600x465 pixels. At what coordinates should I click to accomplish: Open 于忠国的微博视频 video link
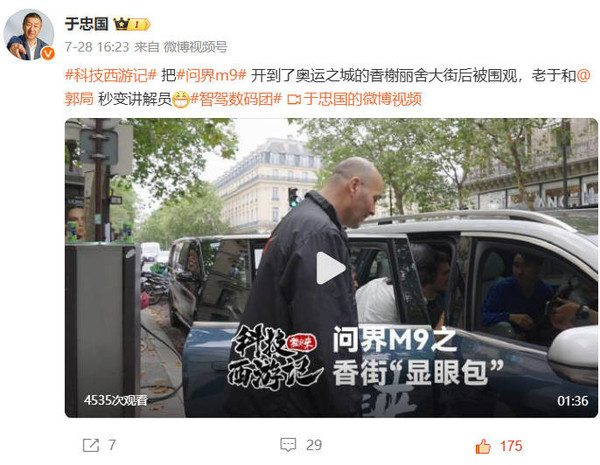pyautogui.click(x=362, y=99)
